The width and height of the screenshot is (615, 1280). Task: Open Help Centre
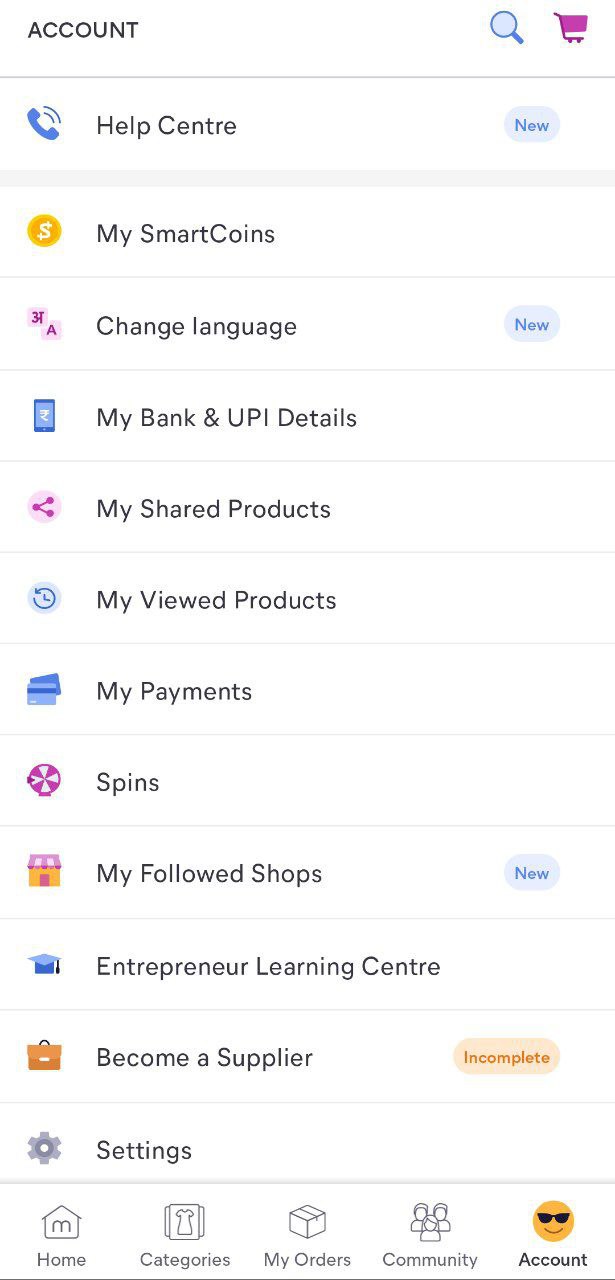pyautogui.click(x=166, y=124)
